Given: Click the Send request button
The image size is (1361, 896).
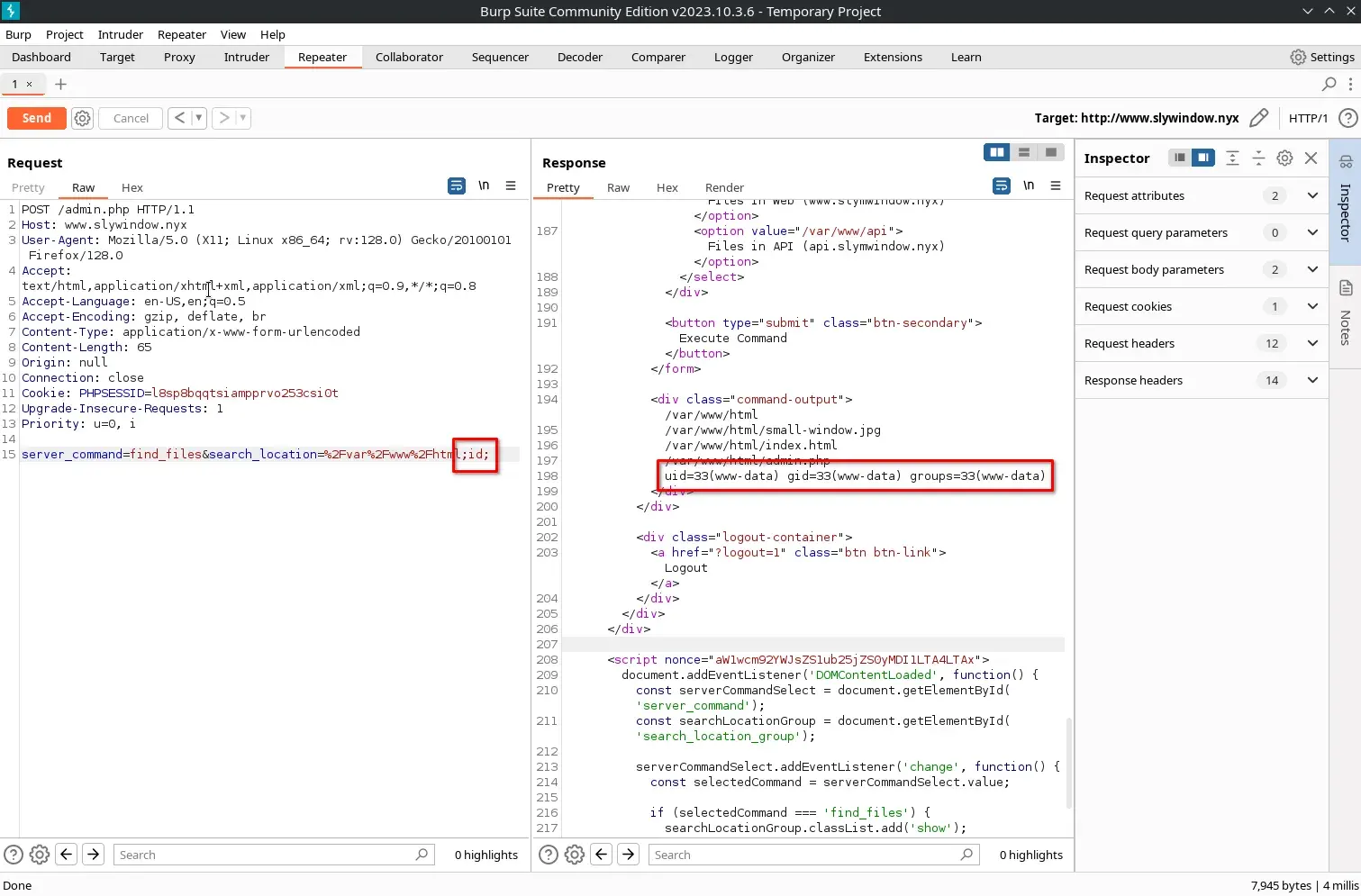Looking at the screenshot, I should coord(36,118).
